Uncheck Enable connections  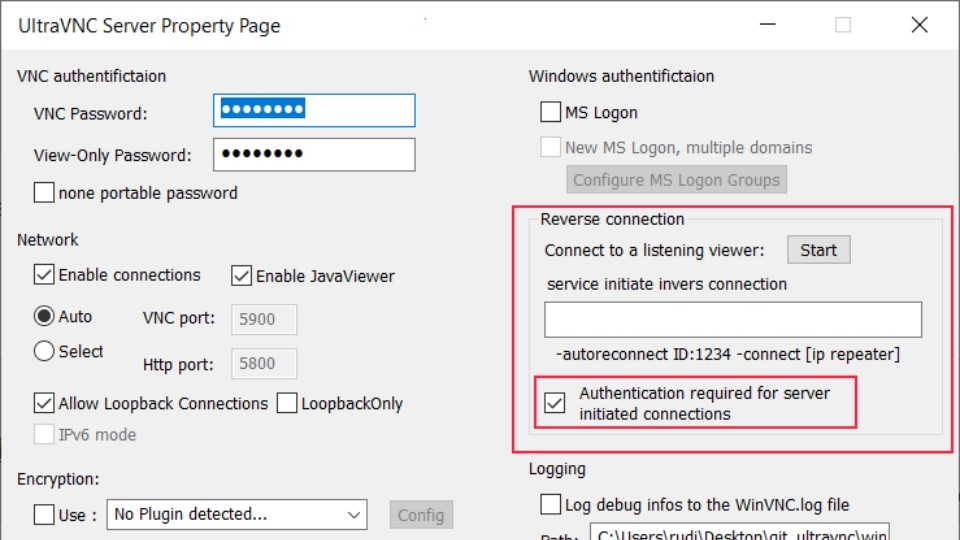(x=44, y=274)
